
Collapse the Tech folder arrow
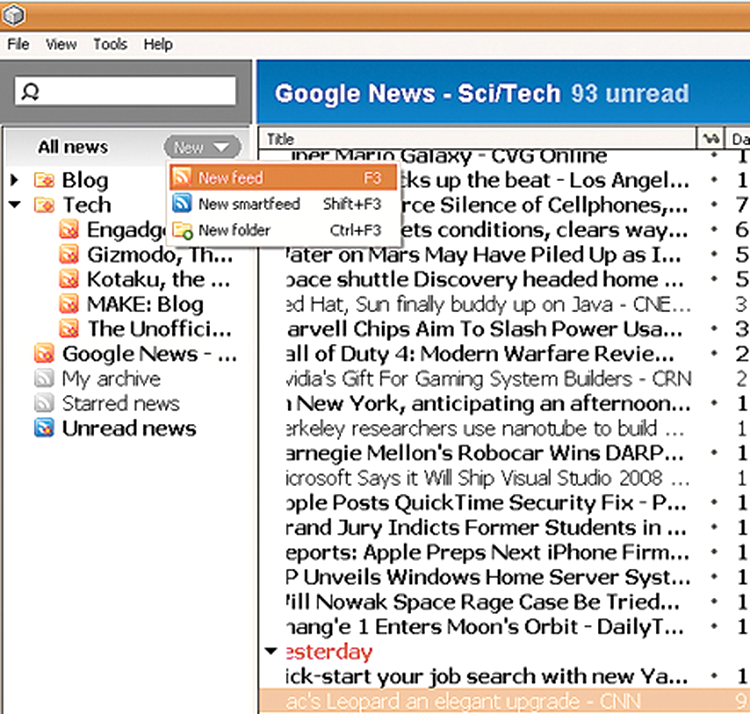point(15,205)
